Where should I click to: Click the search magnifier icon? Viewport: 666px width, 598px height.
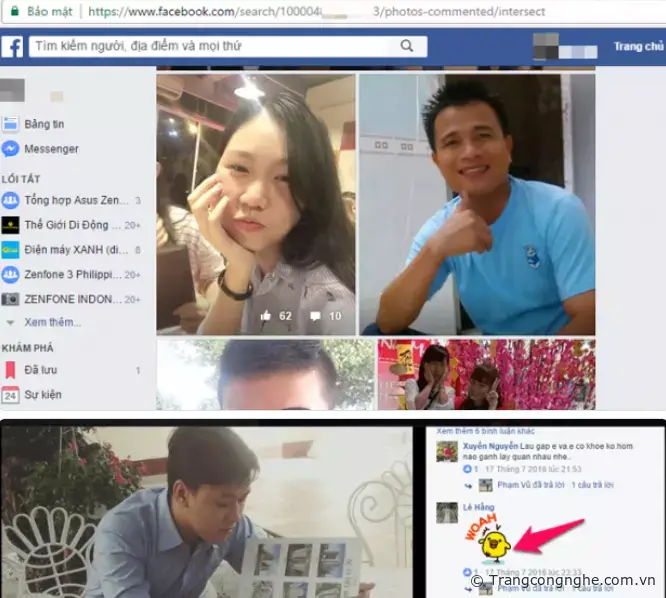[x=407, y=46]
